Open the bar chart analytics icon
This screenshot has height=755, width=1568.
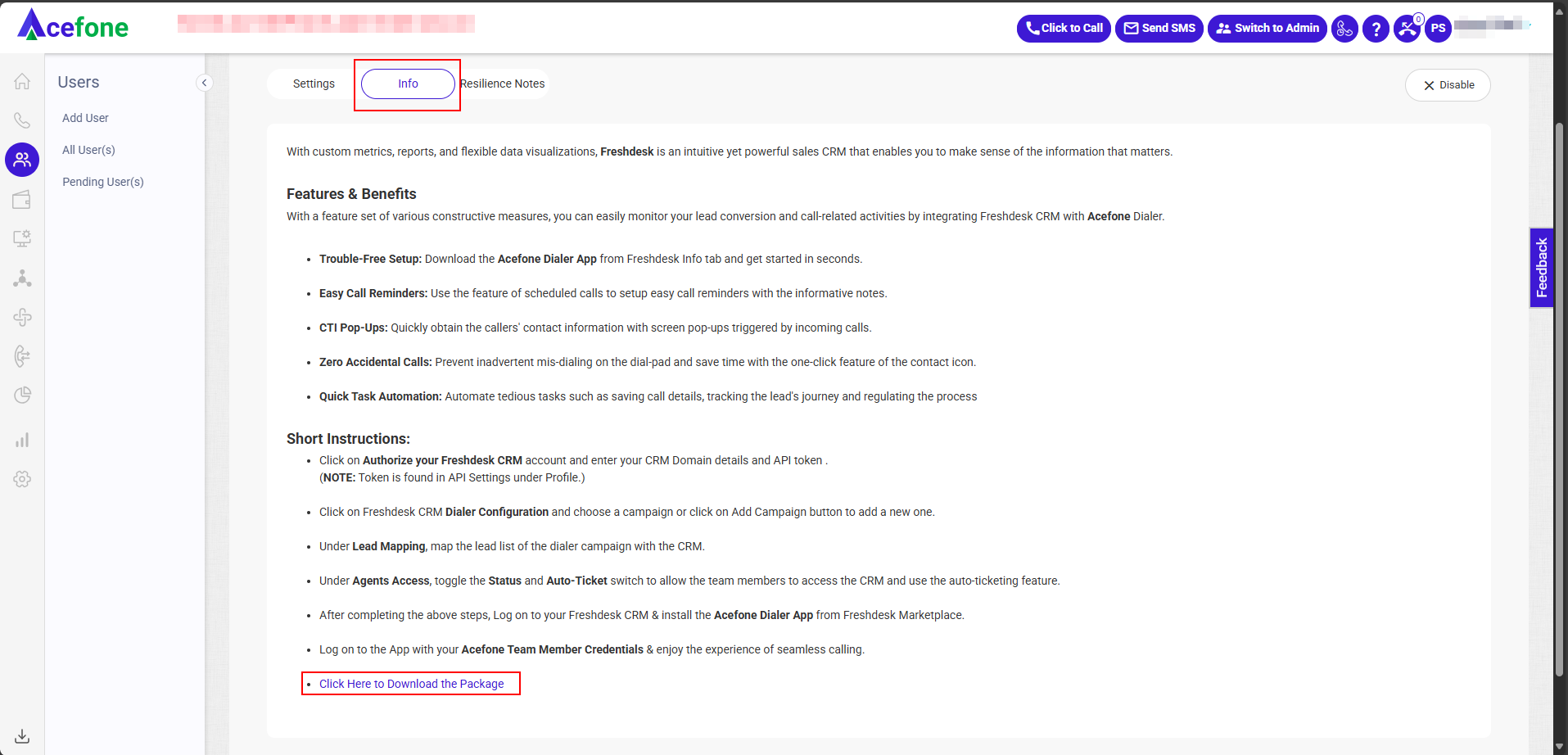(x=22, y=440)
